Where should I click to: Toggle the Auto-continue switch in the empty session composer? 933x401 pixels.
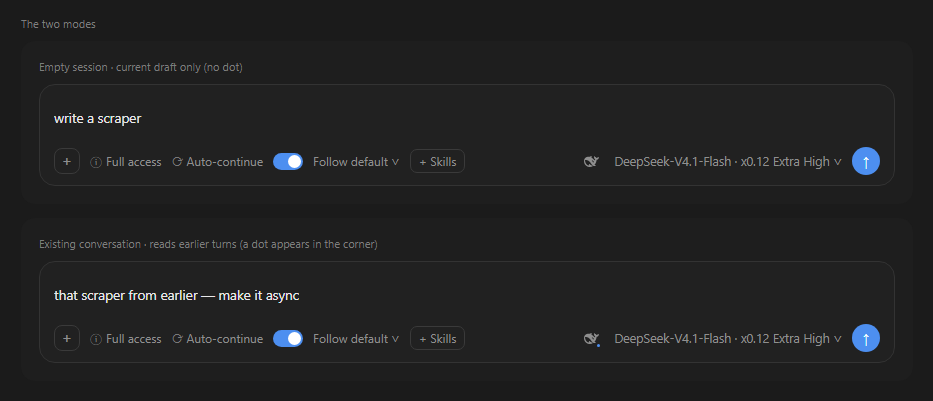click(x=288, y=161)
